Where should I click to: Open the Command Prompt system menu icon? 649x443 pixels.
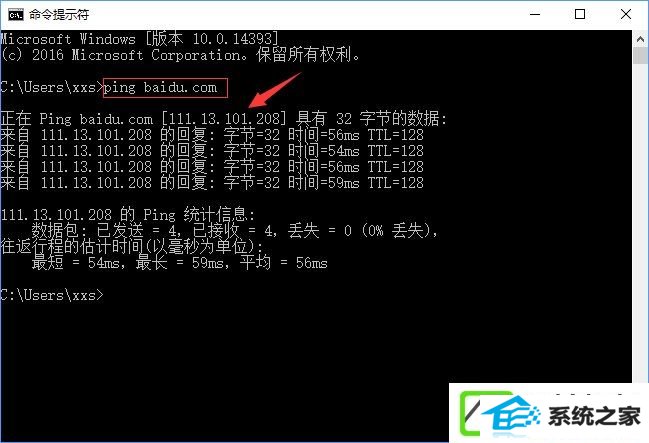[16, 15]
